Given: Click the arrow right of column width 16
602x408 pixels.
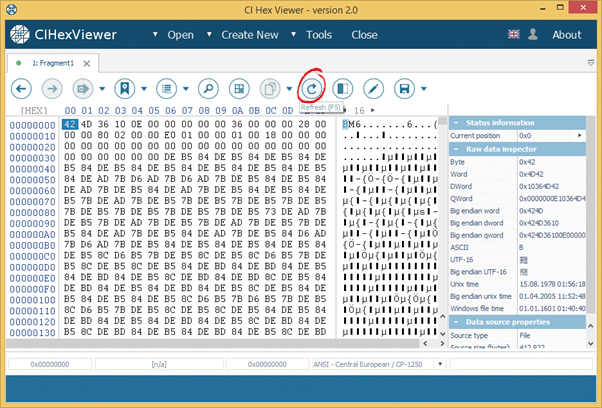Looking at the screenshot, I should pos(372,110).
